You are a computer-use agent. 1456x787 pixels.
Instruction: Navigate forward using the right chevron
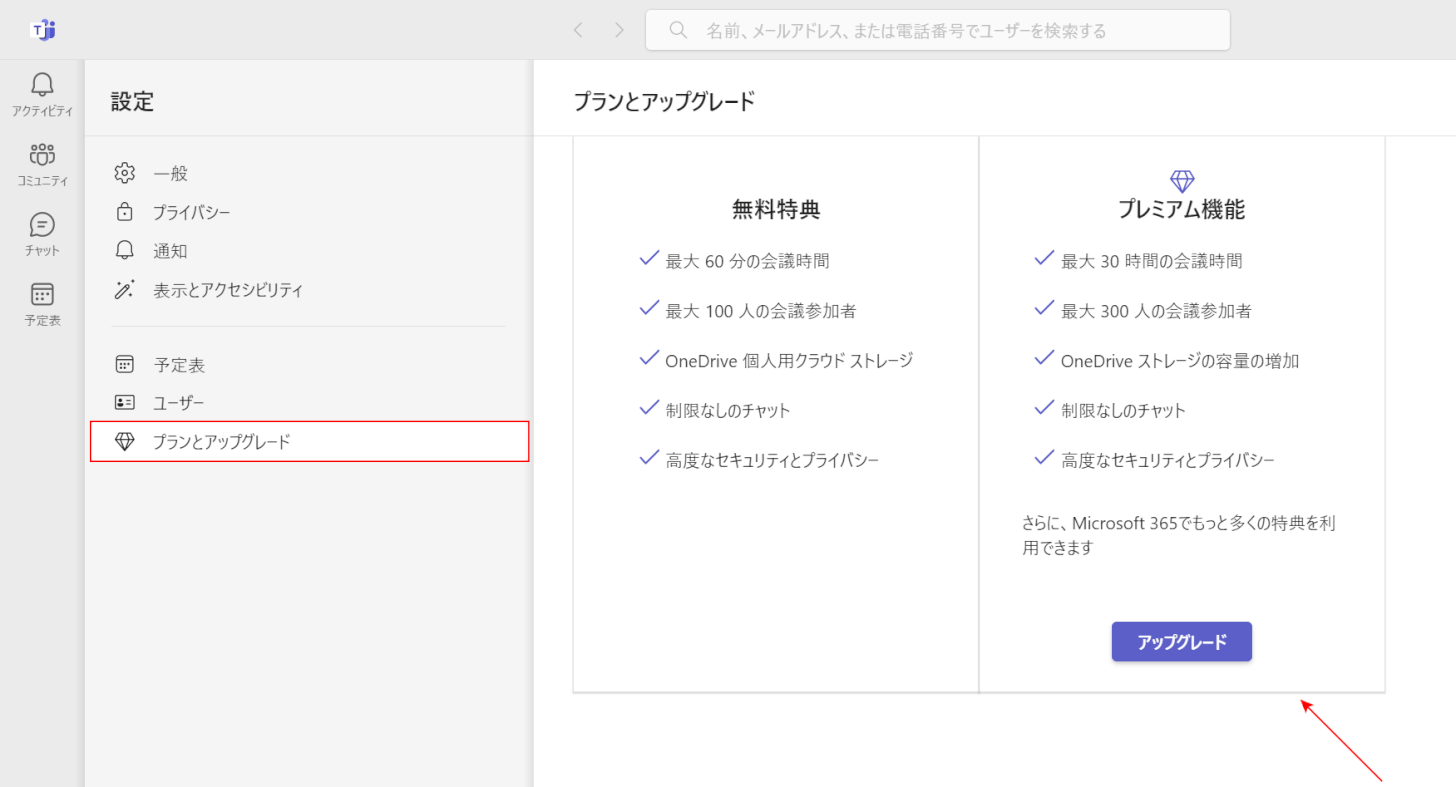(x=619, y=29)
